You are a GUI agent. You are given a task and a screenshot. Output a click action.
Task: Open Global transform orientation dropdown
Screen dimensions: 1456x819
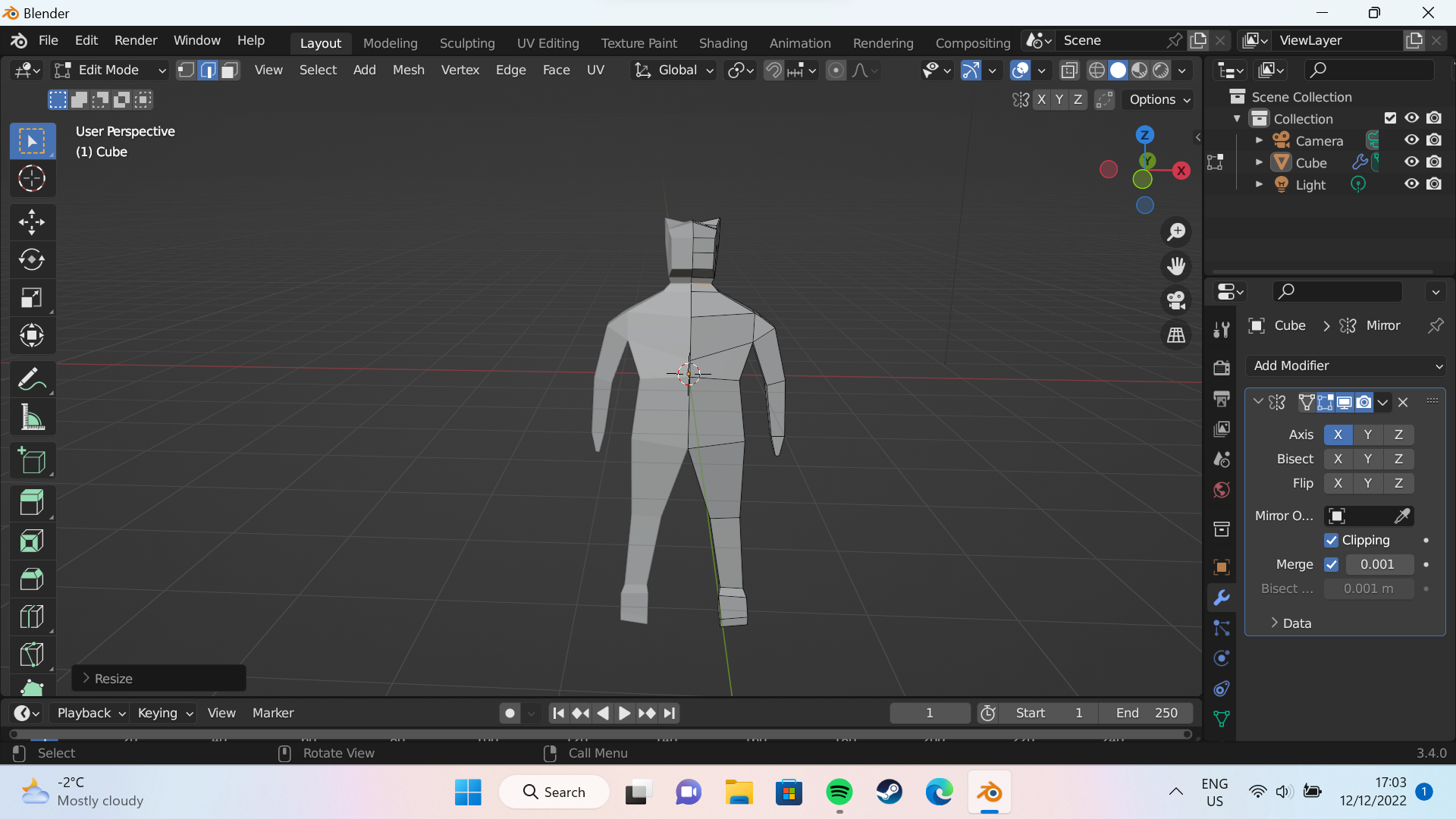click(675, 71)
